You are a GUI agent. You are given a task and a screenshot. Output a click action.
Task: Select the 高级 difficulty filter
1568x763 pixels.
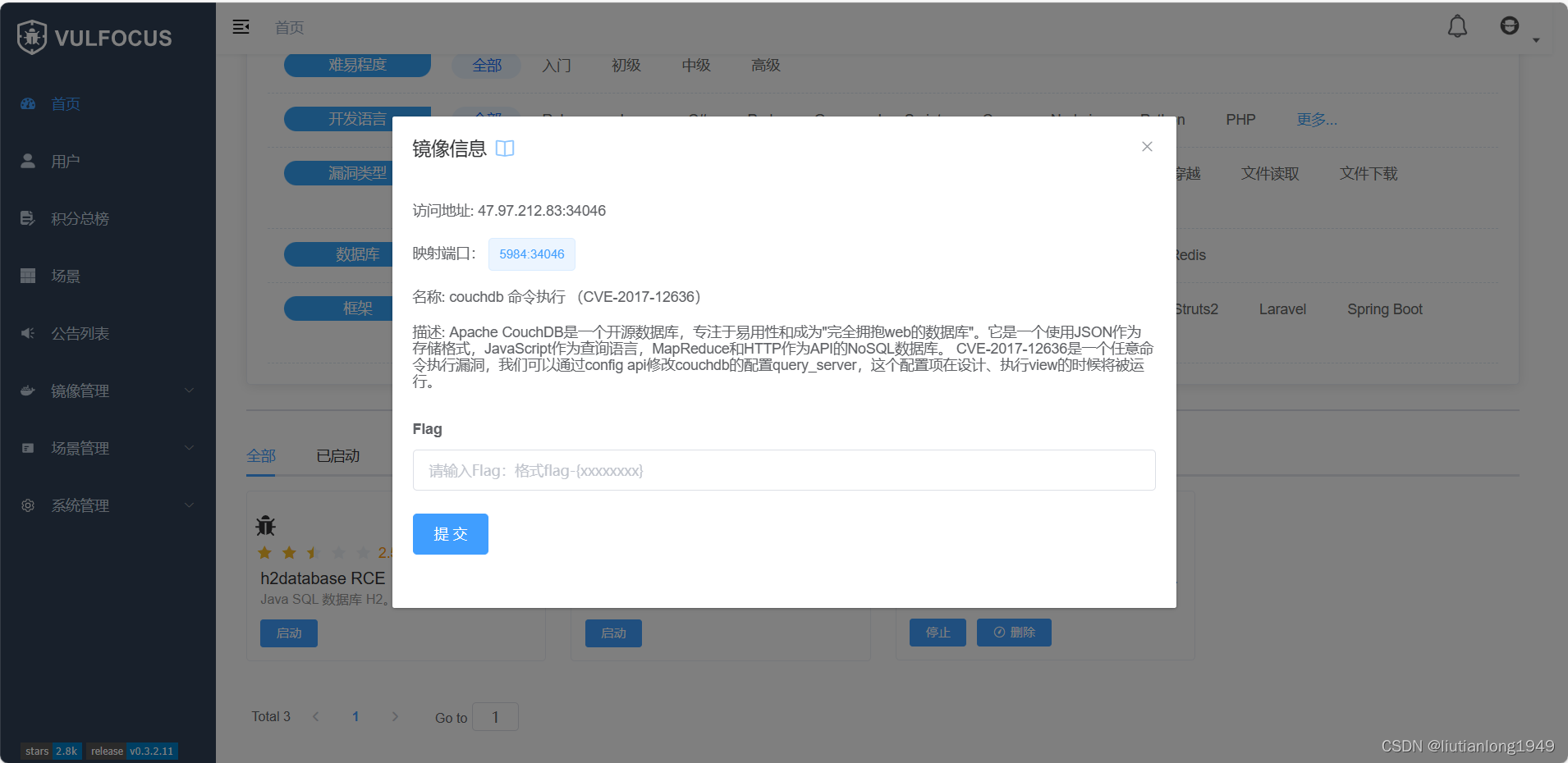coord(766,66)
